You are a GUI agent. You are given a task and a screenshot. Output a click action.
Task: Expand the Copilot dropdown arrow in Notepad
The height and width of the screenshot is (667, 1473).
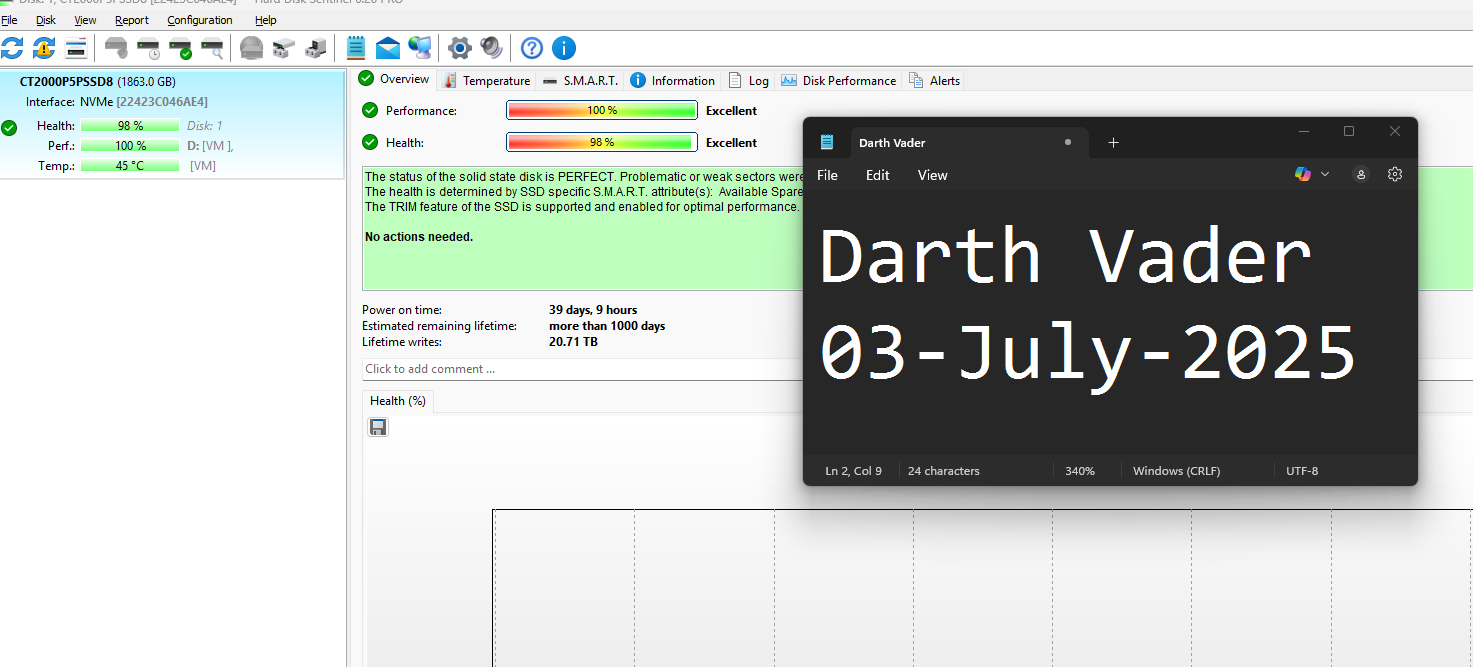(1325, 174)
